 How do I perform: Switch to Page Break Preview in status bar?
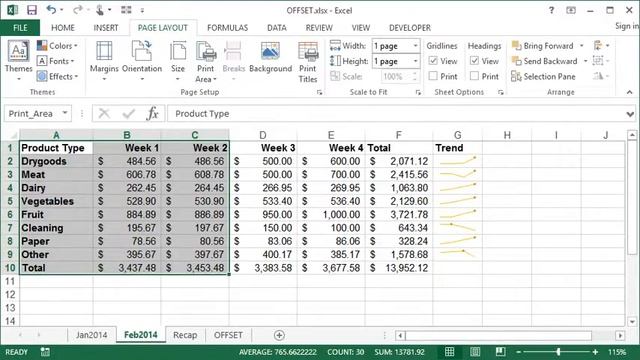[500, 352]
